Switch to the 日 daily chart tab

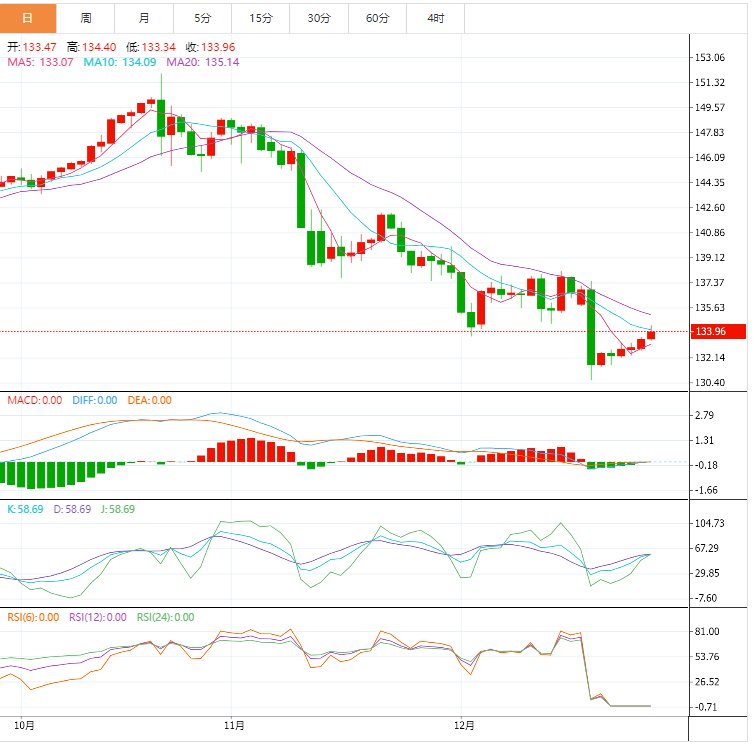[x=28, y=18]
